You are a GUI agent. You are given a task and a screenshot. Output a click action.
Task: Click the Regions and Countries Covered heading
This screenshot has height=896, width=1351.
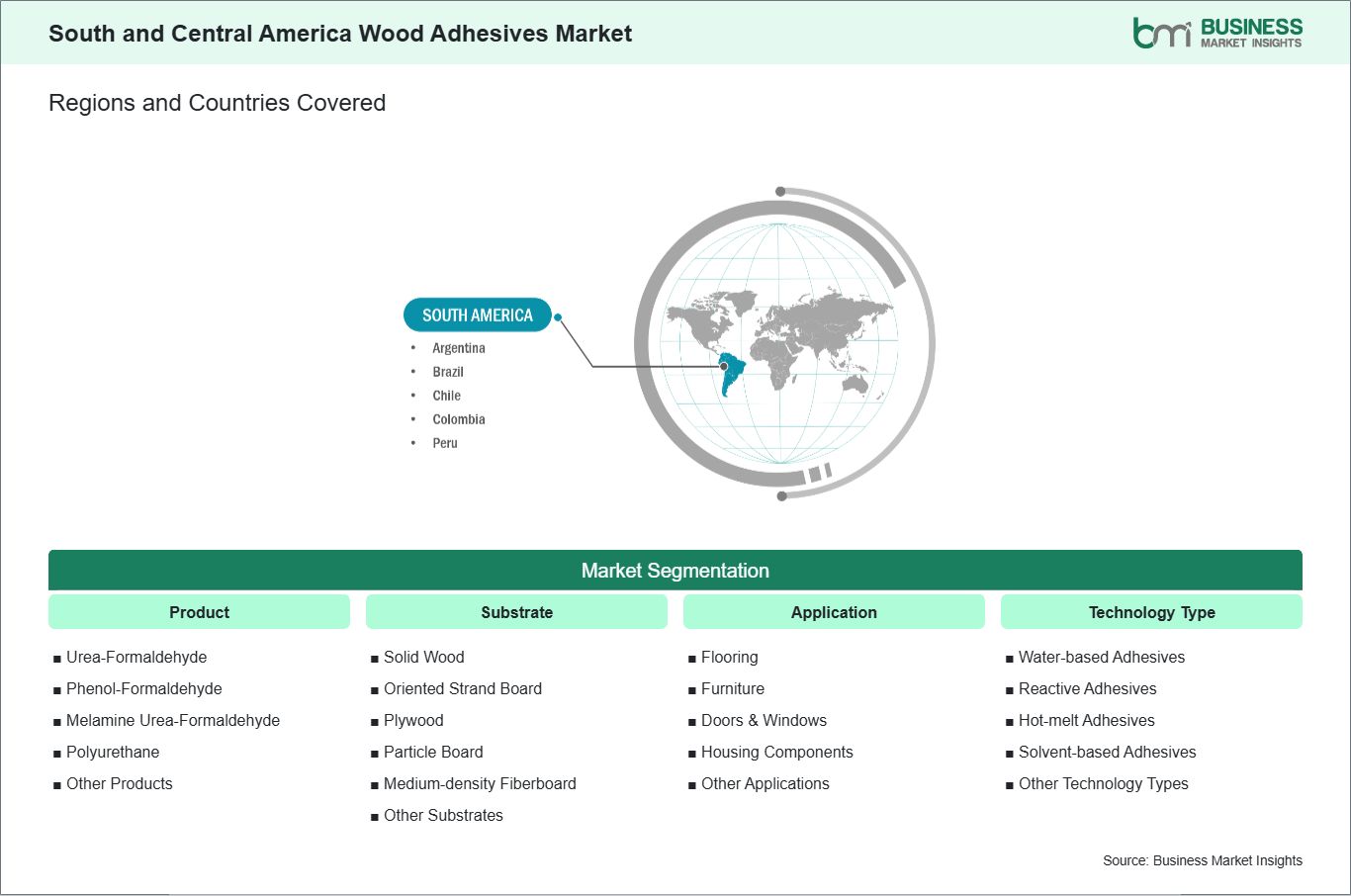pos(217,103)
